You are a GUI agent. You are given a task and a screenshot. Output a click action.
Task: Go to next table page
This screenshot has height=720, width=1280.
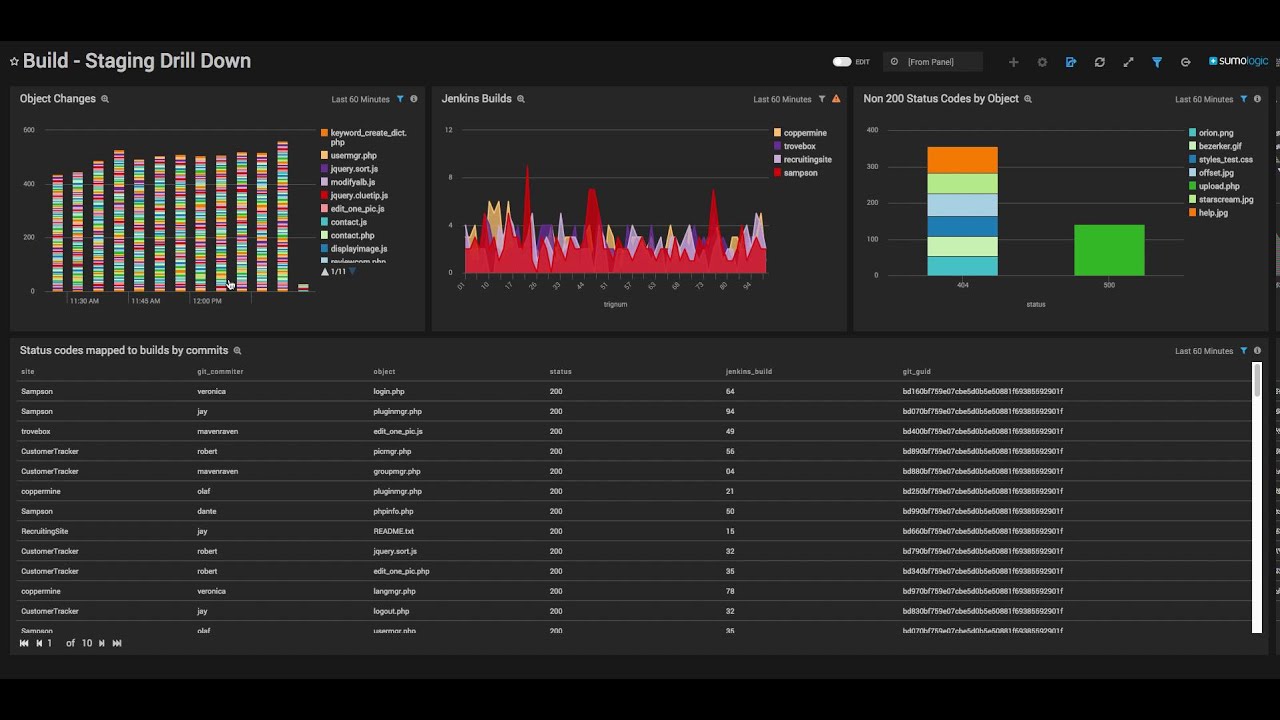tap(101, 643)
